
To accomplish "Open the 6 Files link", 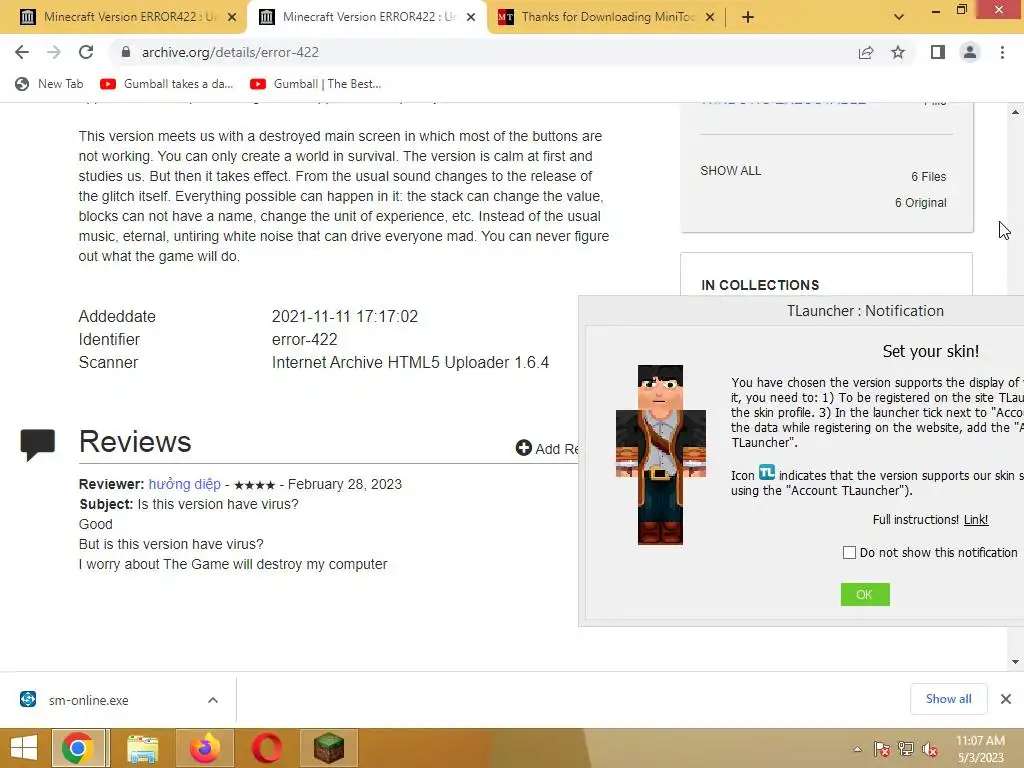I will [x=929, y=176].
